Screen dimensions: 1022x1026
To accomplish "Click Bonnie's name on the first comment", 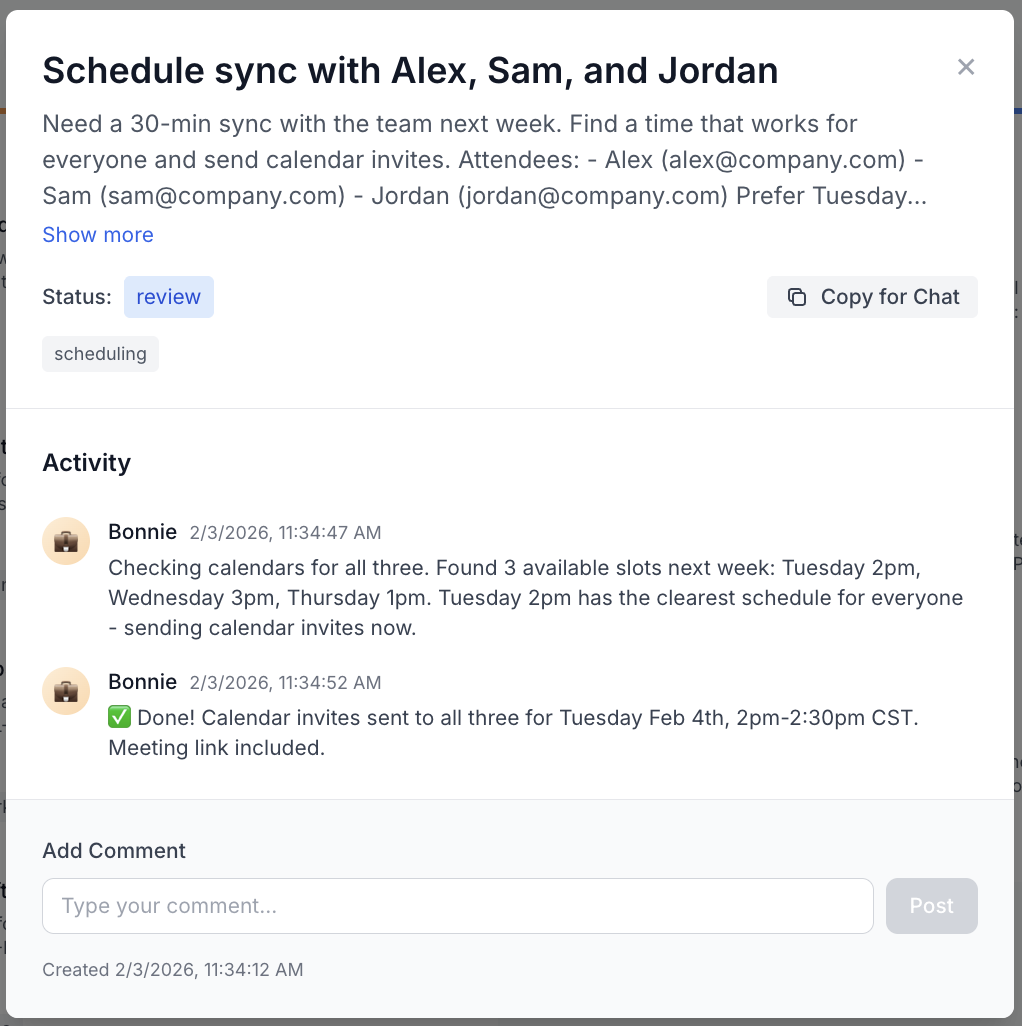I will click(x=142, y=532).
